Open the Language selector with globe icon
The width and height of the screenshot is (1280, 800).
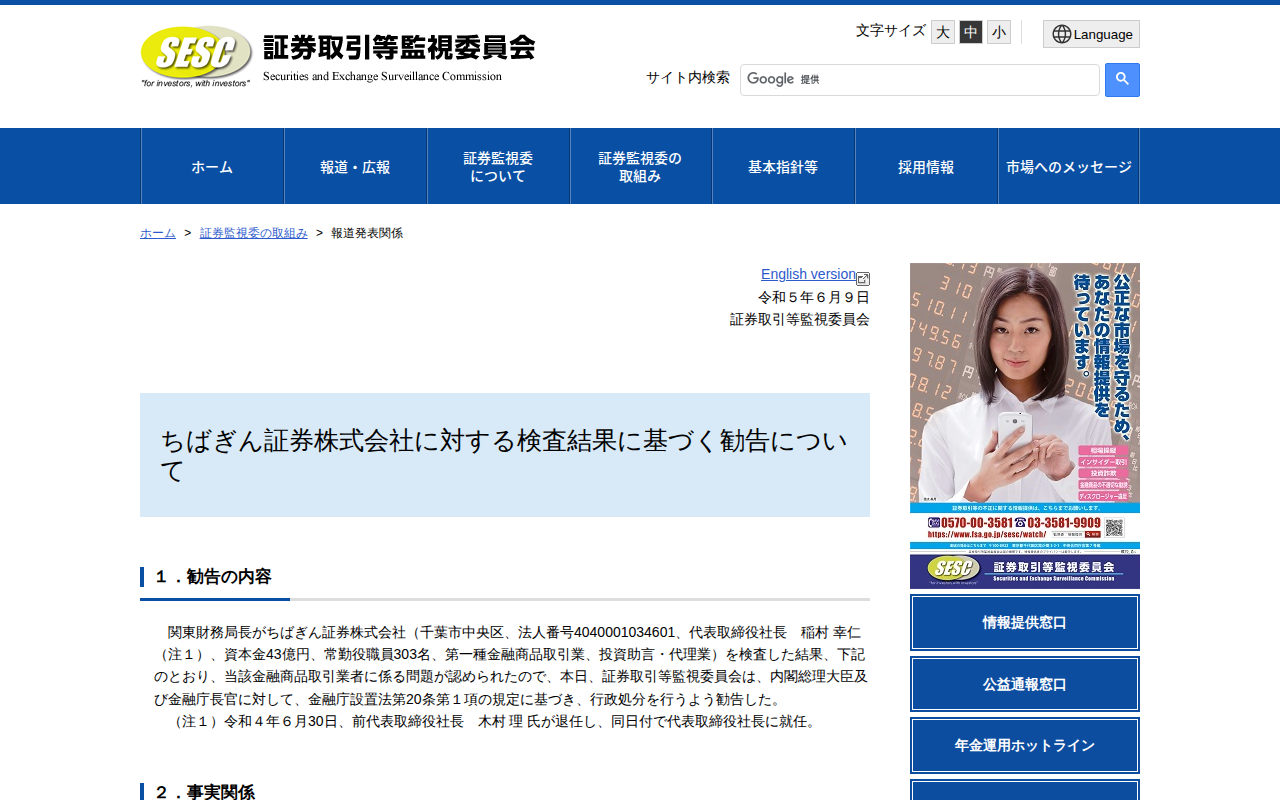[x=1091, y=34]
